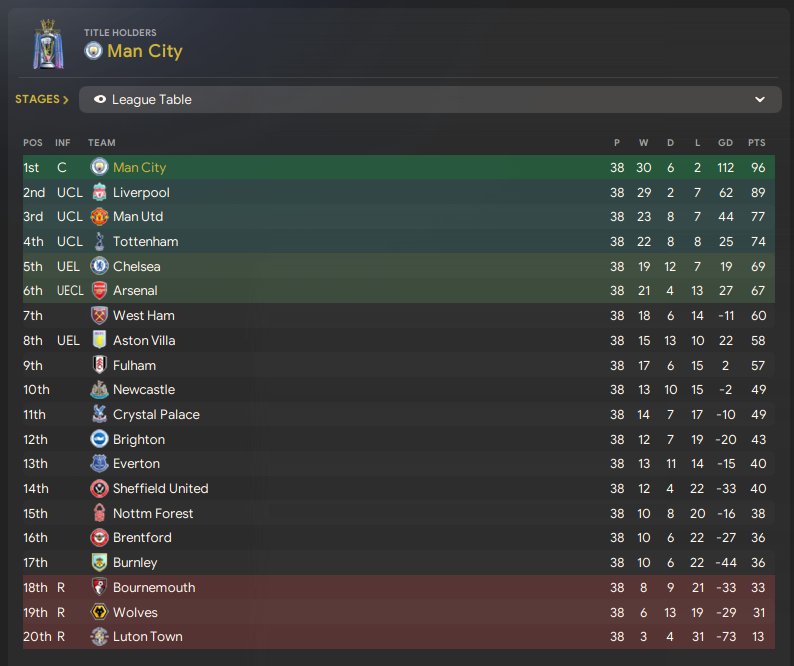This screenshot has width=794, height=666.
Task: Click the Newcastle club badge
Action: 99,390
